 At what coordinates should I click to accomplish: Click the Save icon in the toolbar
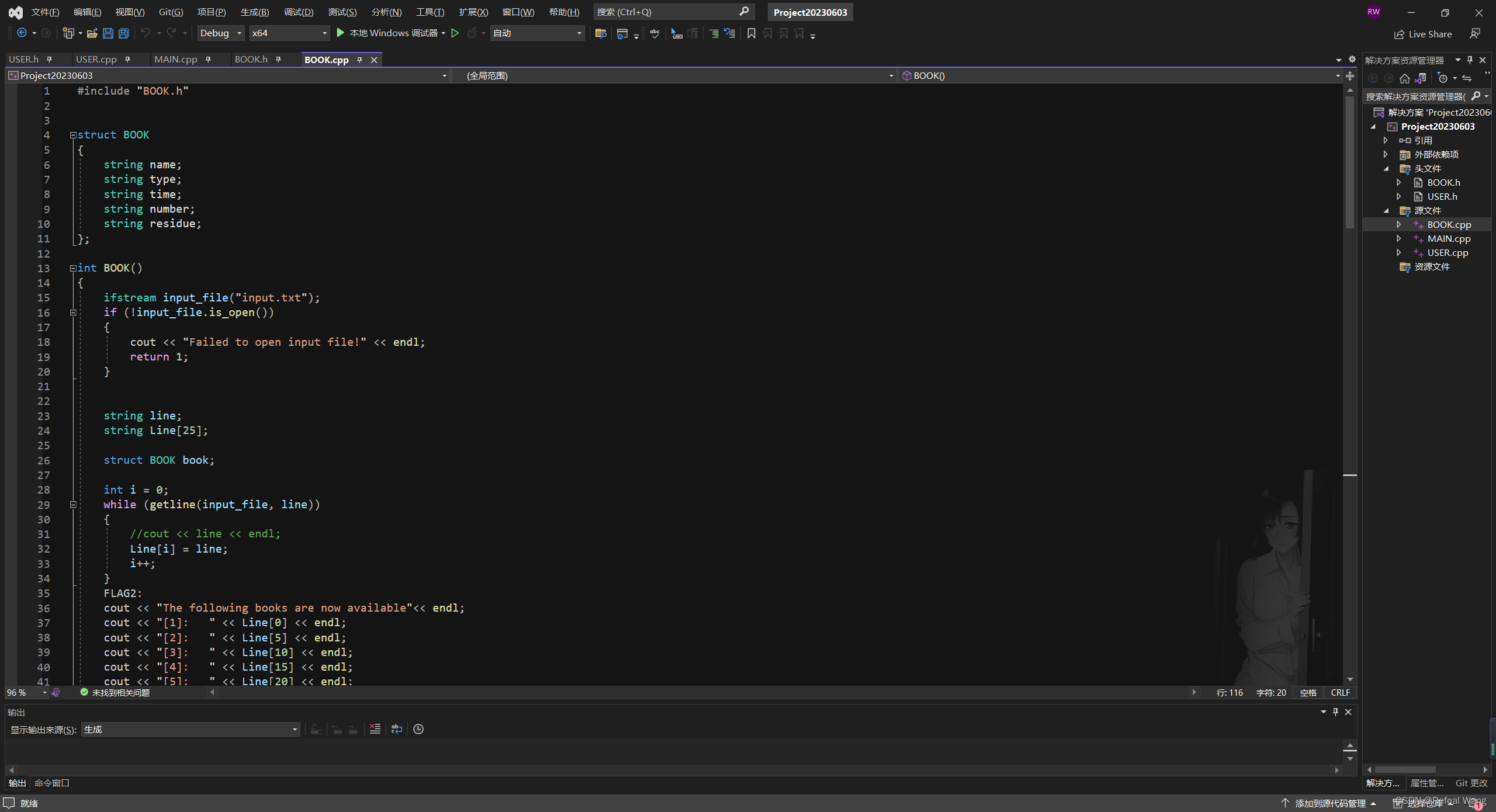(108, 33)
